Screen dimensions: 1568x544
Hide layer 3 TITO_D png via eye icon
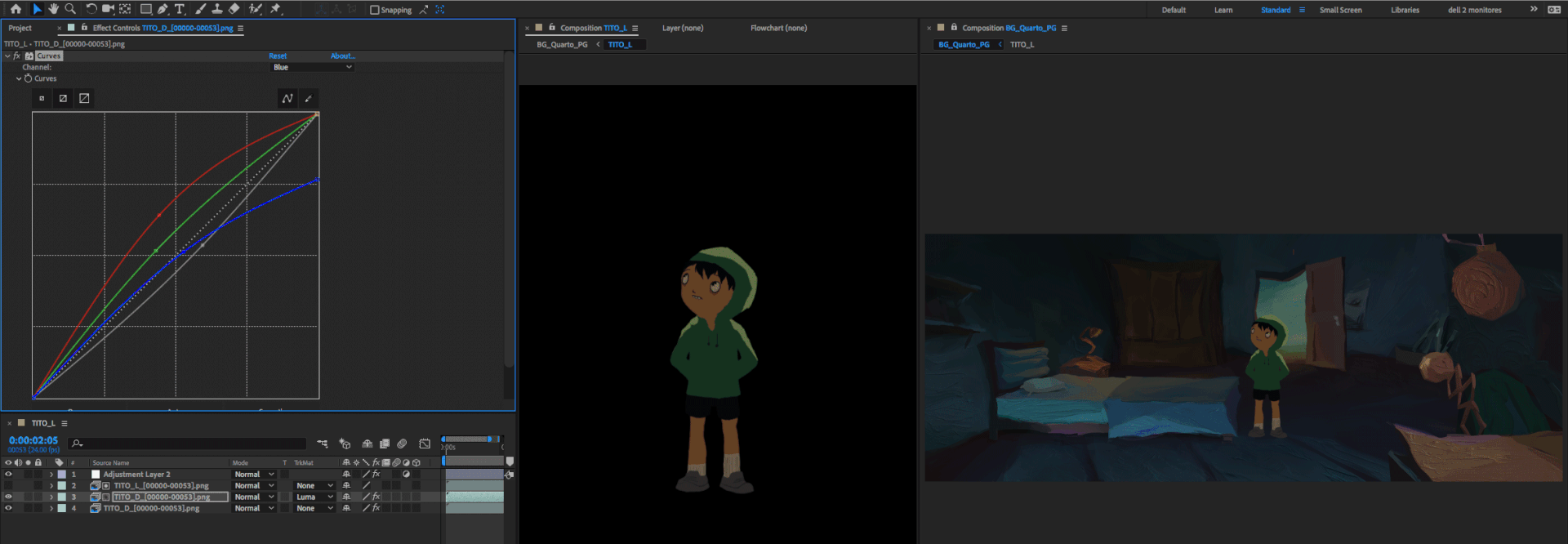pos(8,497)
